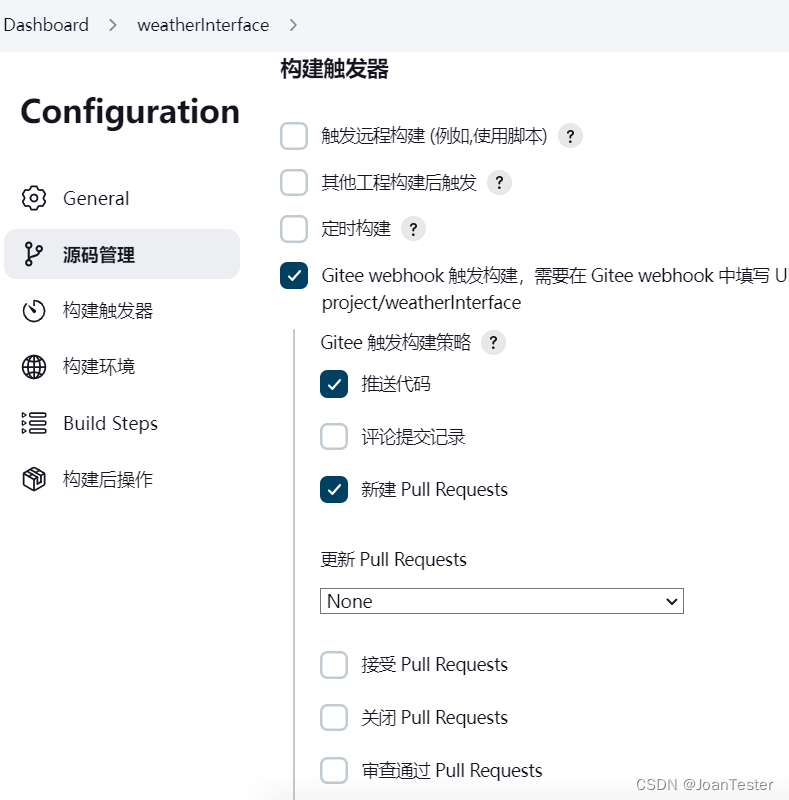Uncheck 推送代码 trigger
Screen dimensions: 789x800
tap(334, 383)
